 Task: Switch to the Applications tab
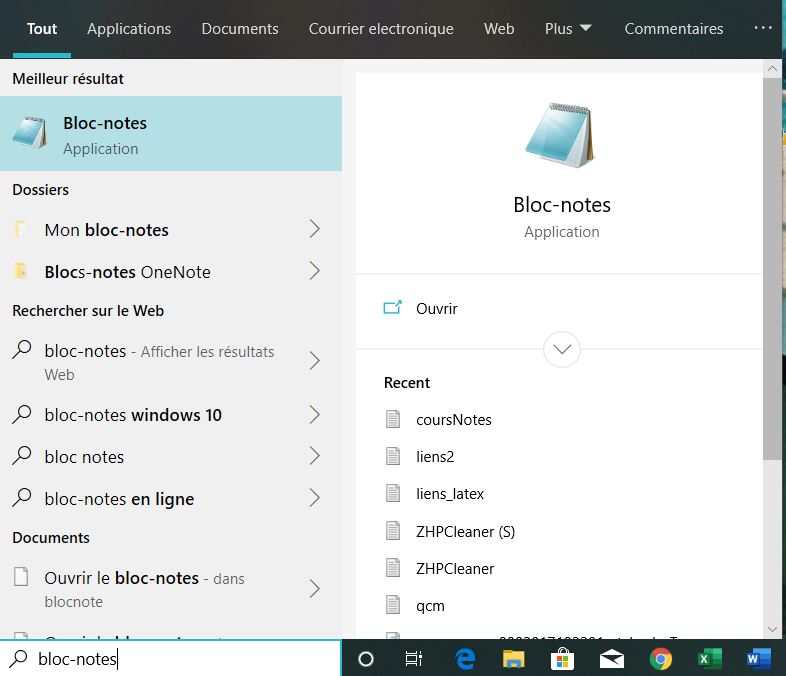[129, 29]
